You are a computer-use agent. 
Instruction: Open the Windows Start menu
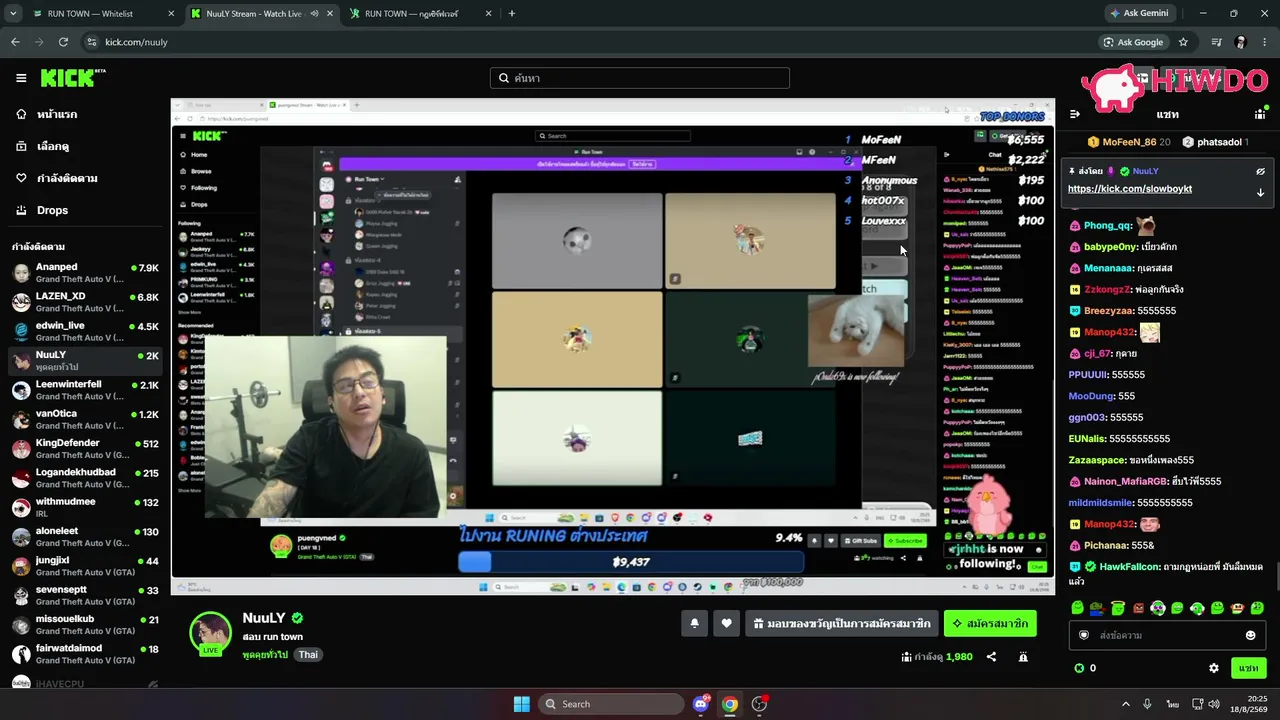tap(521, 704)
